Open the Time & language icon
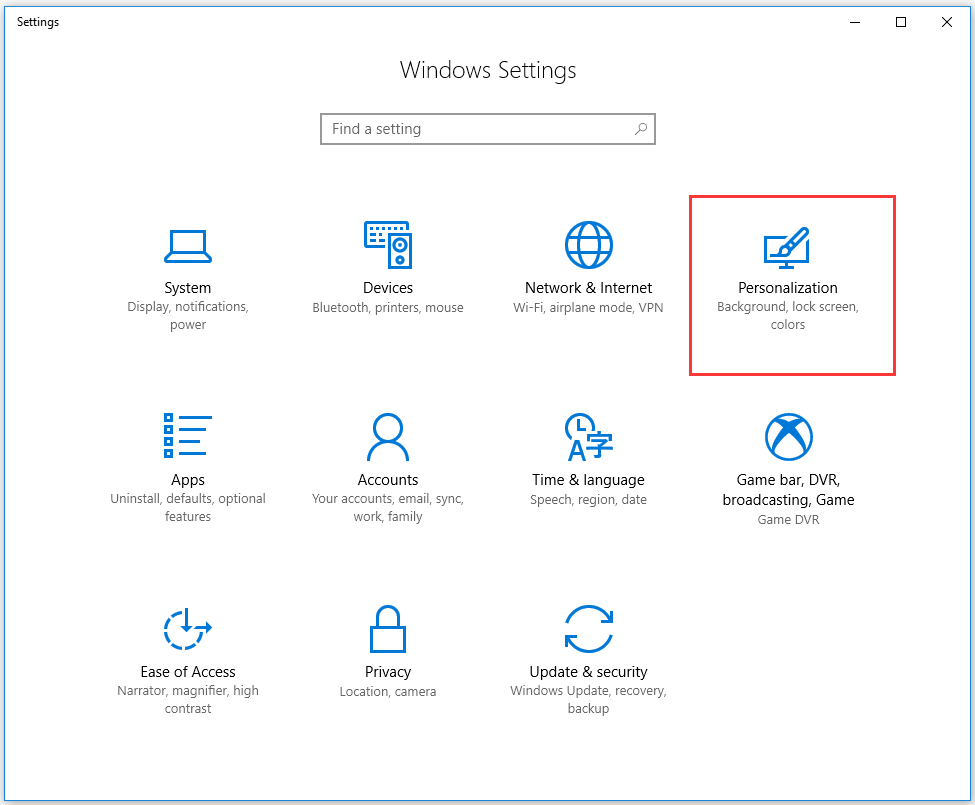975x805 pixels. click(x=588, y=437)
